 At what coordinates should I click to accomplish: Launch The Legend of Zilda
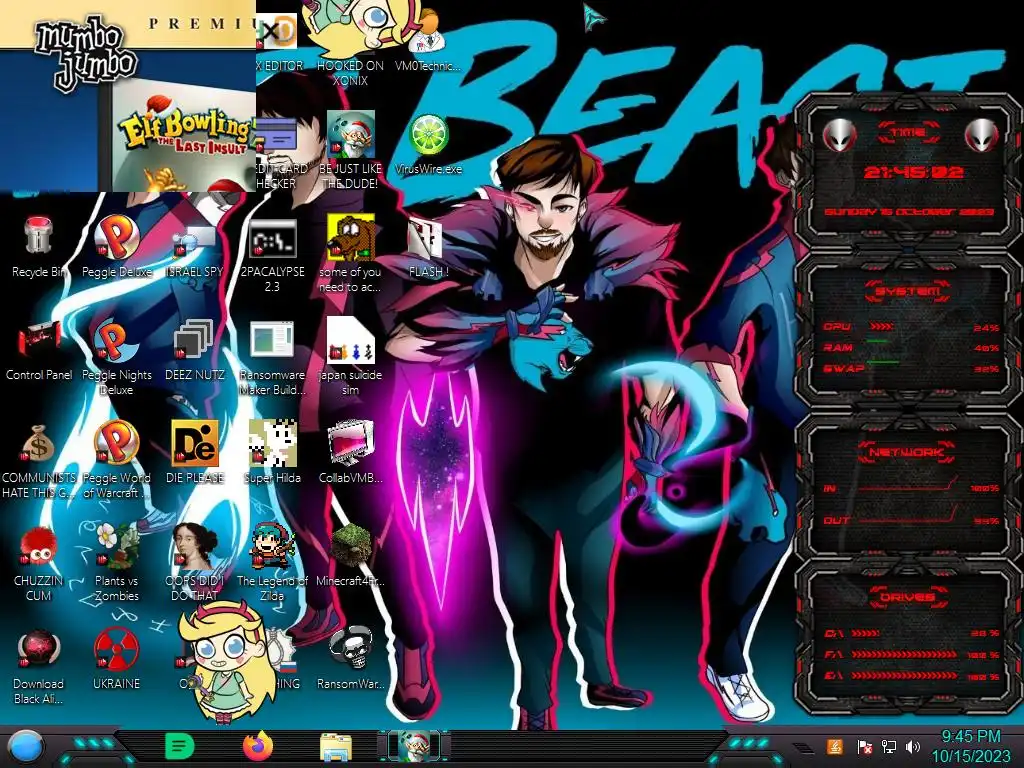tap(272, 563)
